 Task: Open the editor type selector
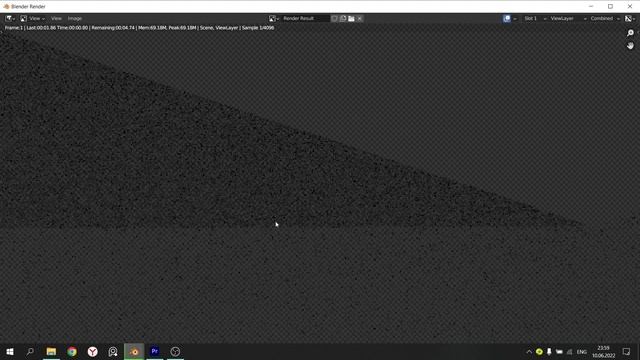pyautogui.click(x=10, y=18)
